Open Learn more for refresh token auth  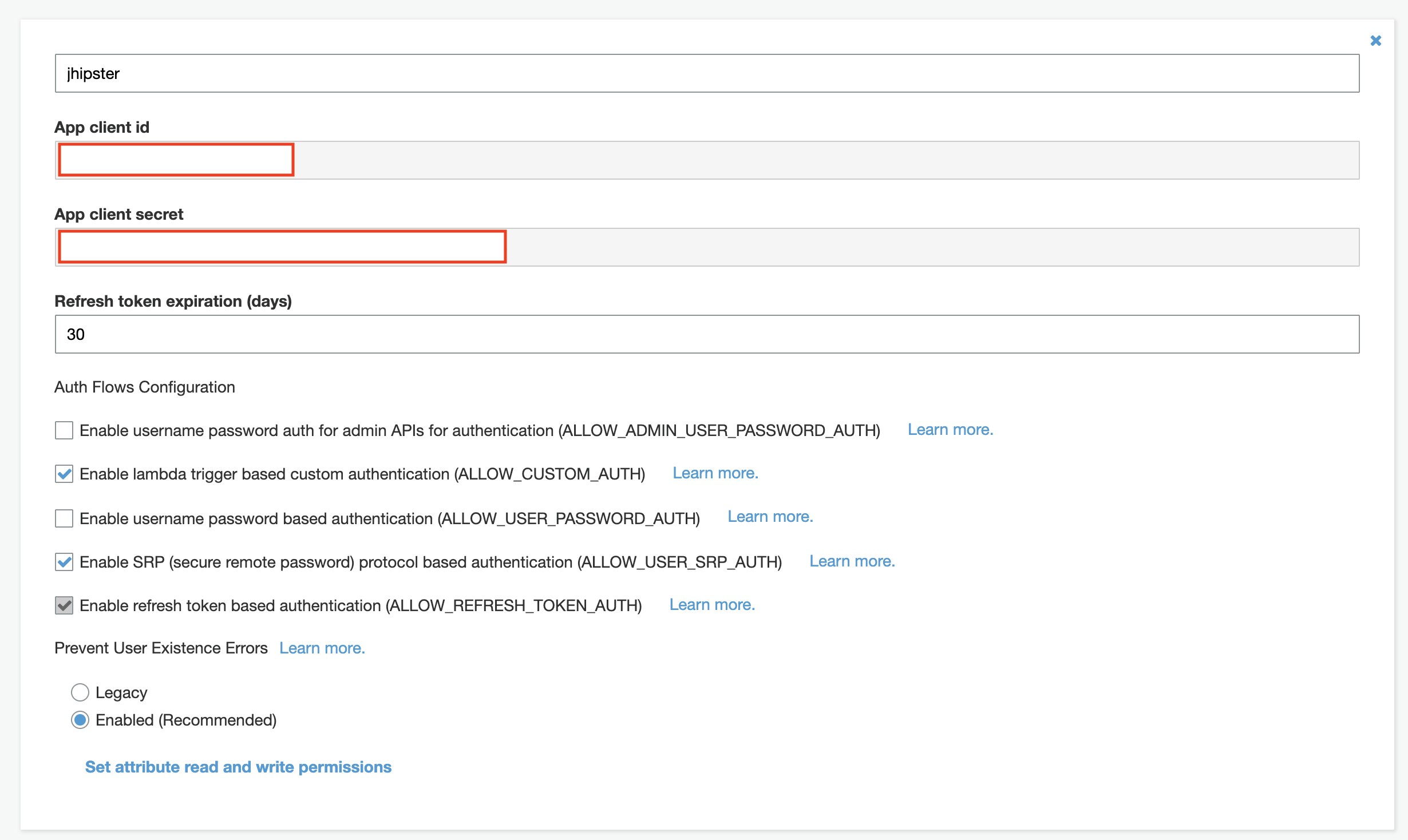click(x=712, y=605)
